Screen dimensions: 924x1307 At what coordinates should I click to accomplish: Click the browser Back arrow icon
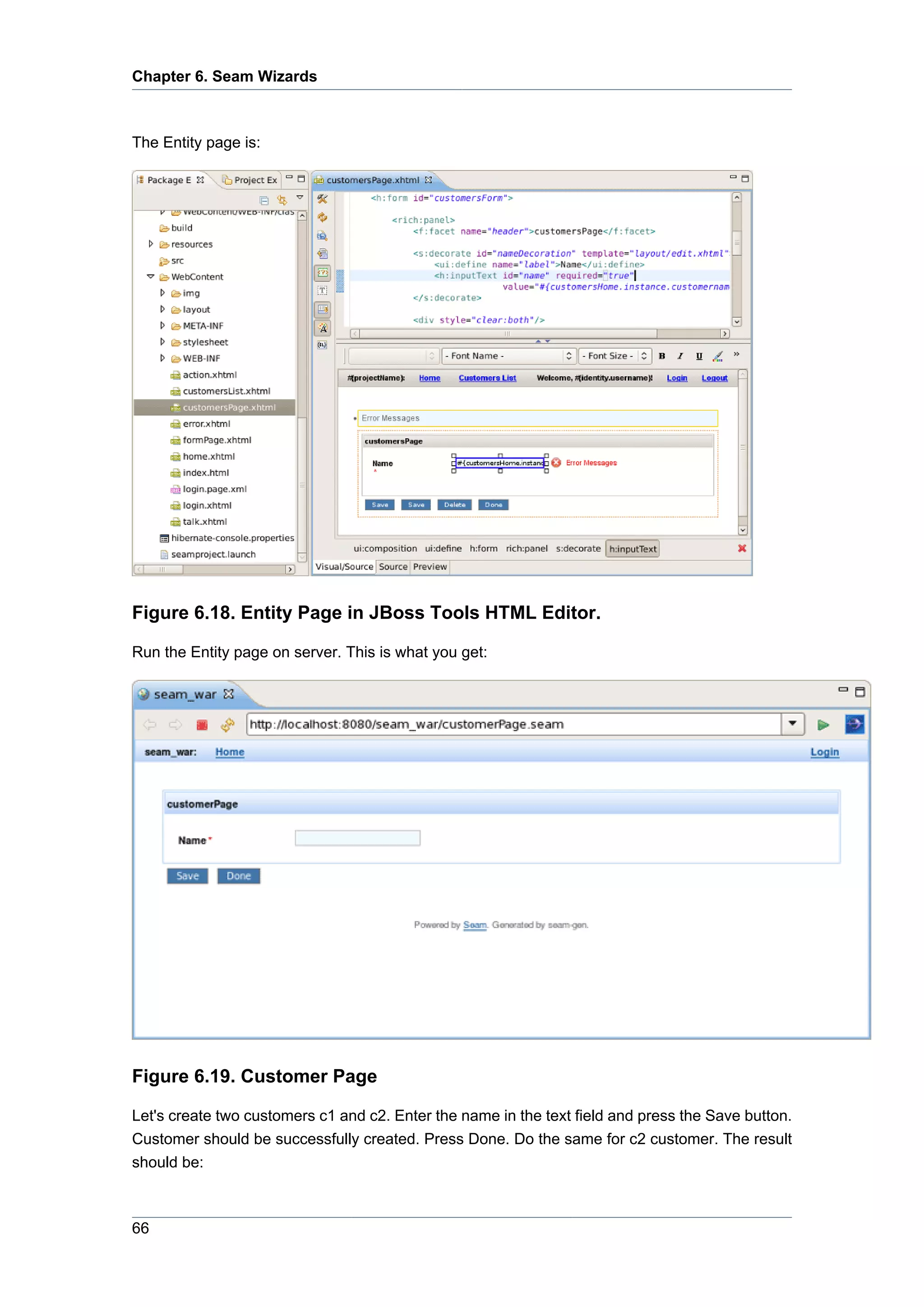point(150,725)
